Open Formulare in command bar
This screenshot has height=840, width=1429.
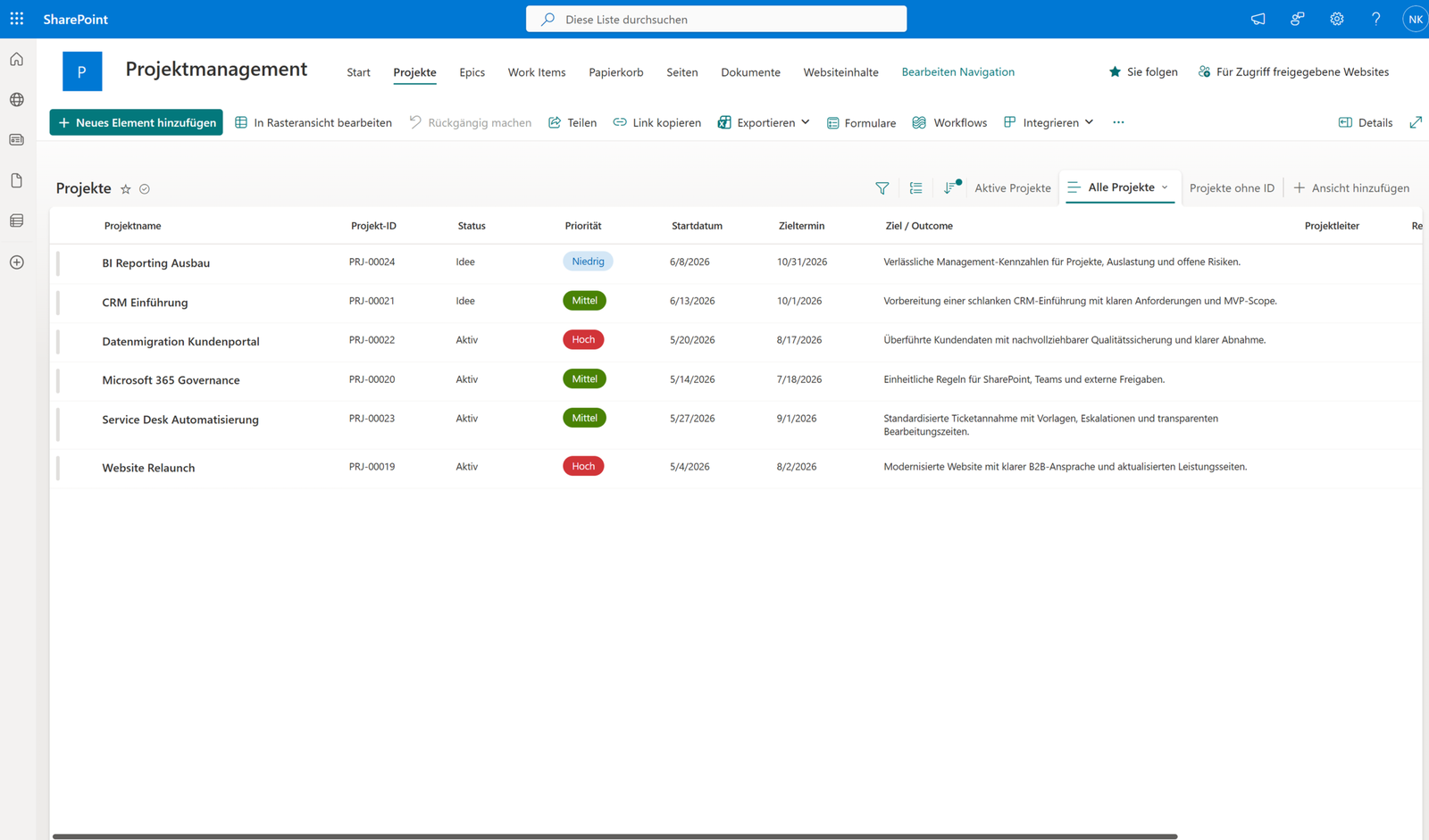862,123
